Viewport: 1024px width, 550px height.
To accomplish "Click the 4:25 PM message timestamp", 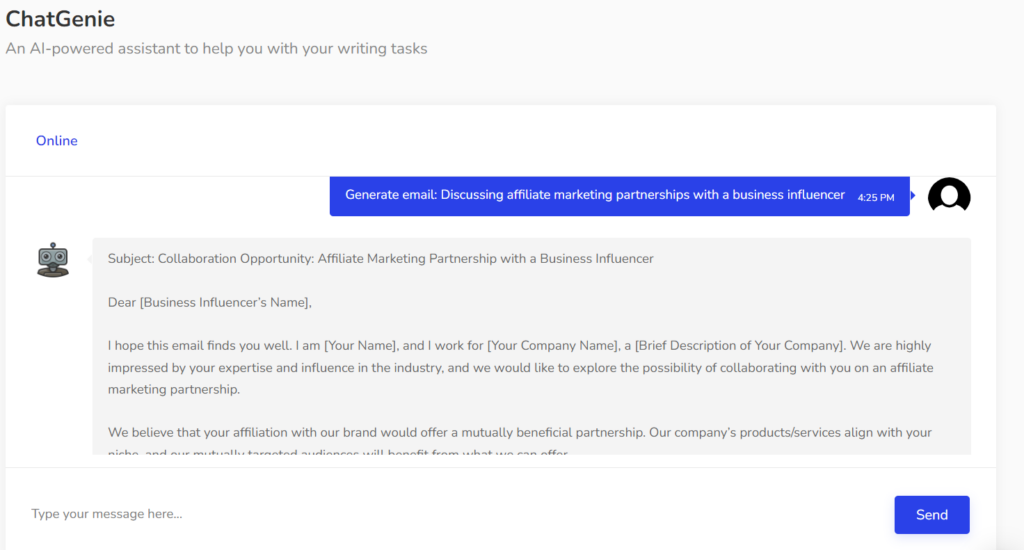I will [876, 197].
